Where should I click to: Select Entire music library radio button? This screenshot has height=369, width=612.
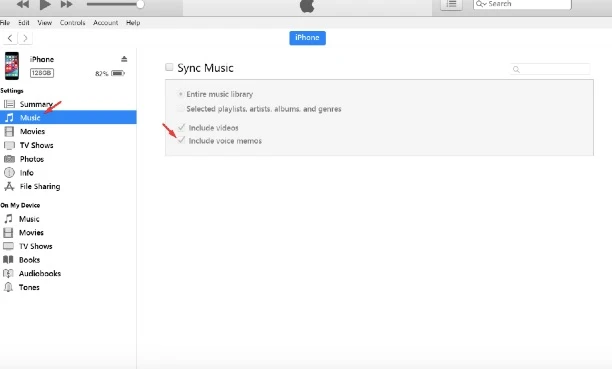pyautogui.click(x=180, y=94)
